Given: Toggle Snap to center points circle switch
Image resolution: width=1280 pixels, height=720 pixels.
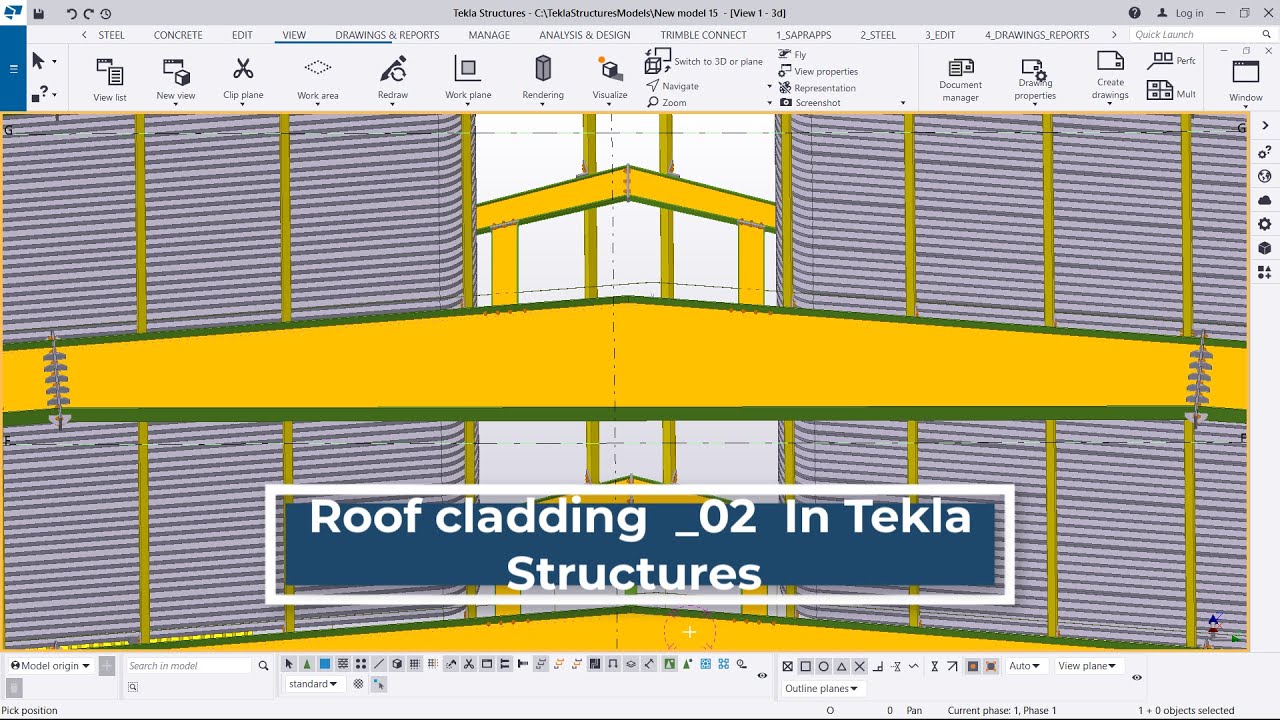Looking at the screenshot, I should [824, 666].
